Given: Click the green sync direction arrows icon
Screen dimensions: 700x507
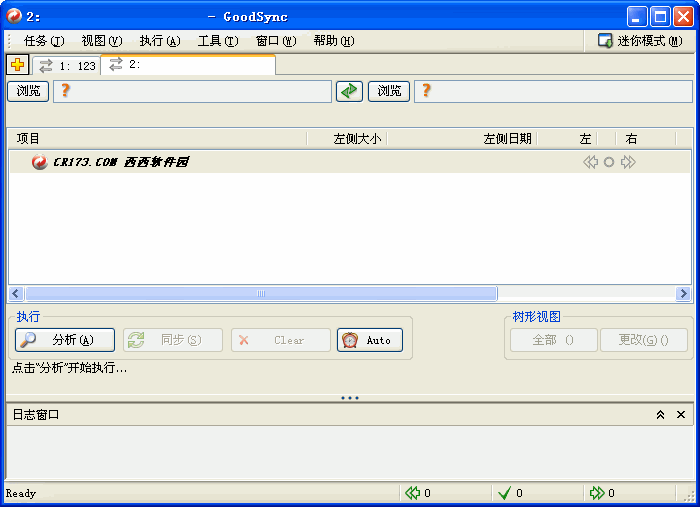Looking at the screenshot, I should [x=349, y=91].
